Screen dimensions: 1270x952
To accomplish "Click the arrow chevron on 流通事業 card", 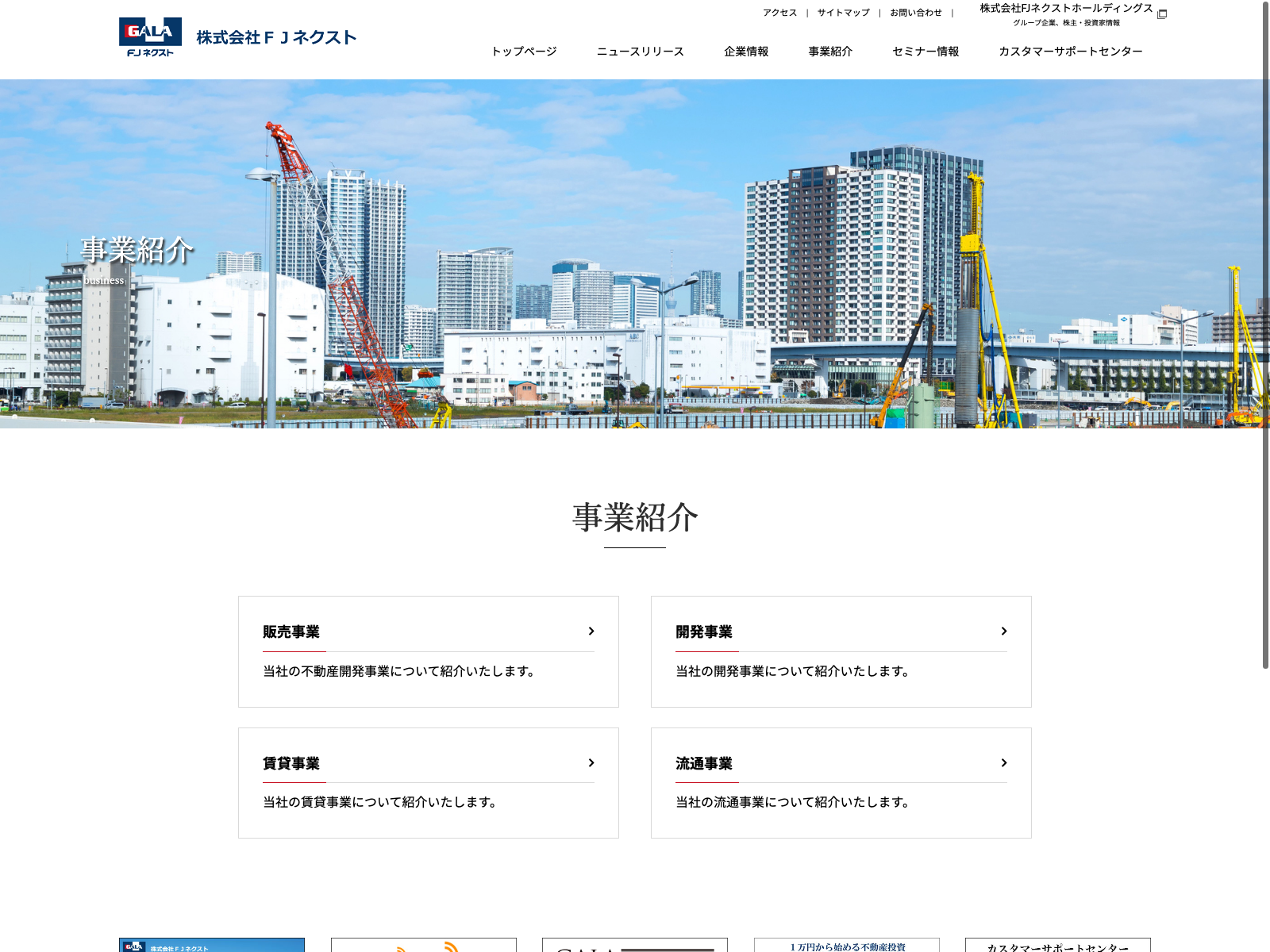I will 1004,763.
